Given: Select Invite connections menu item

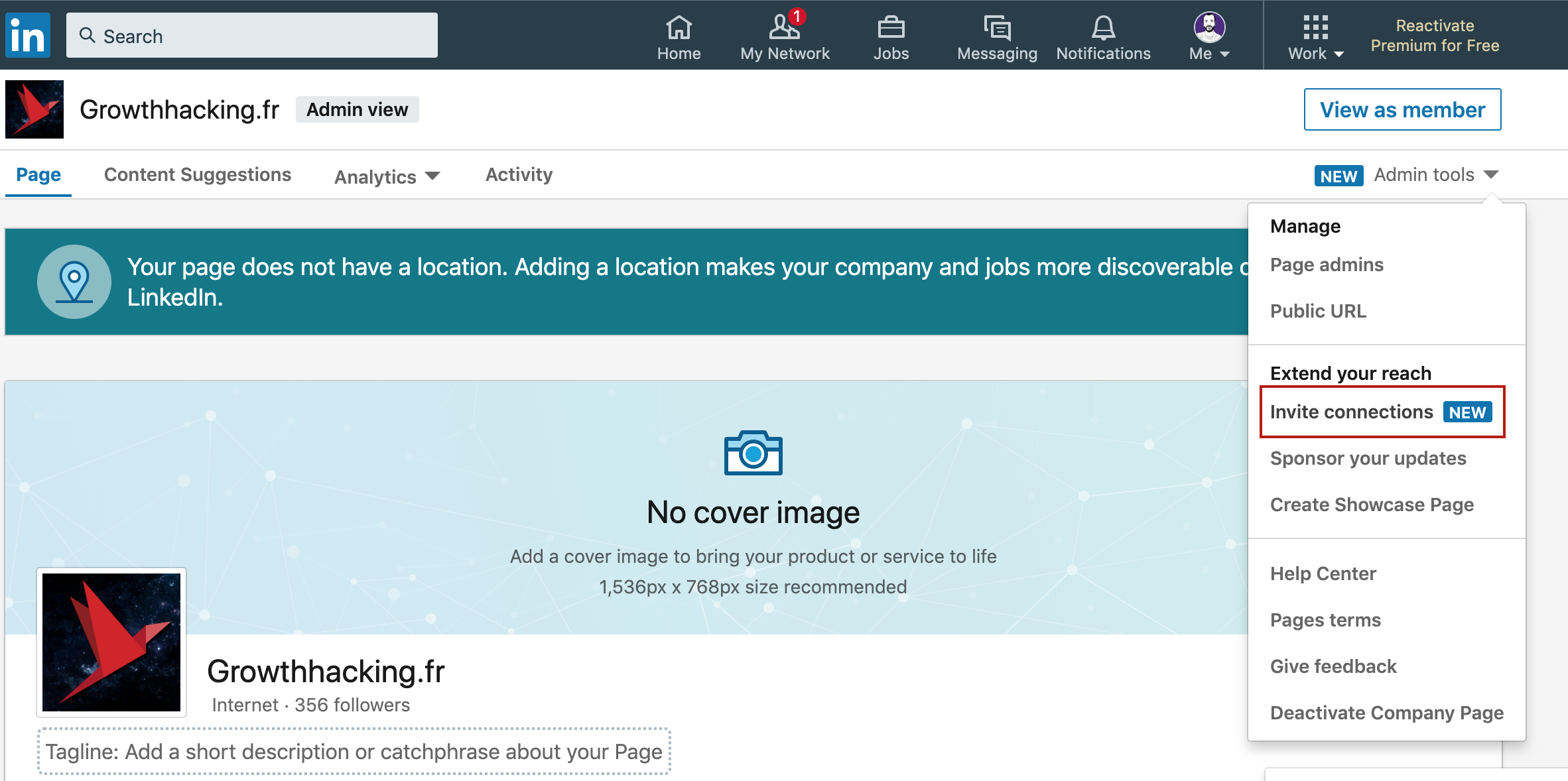Looking at the screenshot, I should click(1352, 412).
